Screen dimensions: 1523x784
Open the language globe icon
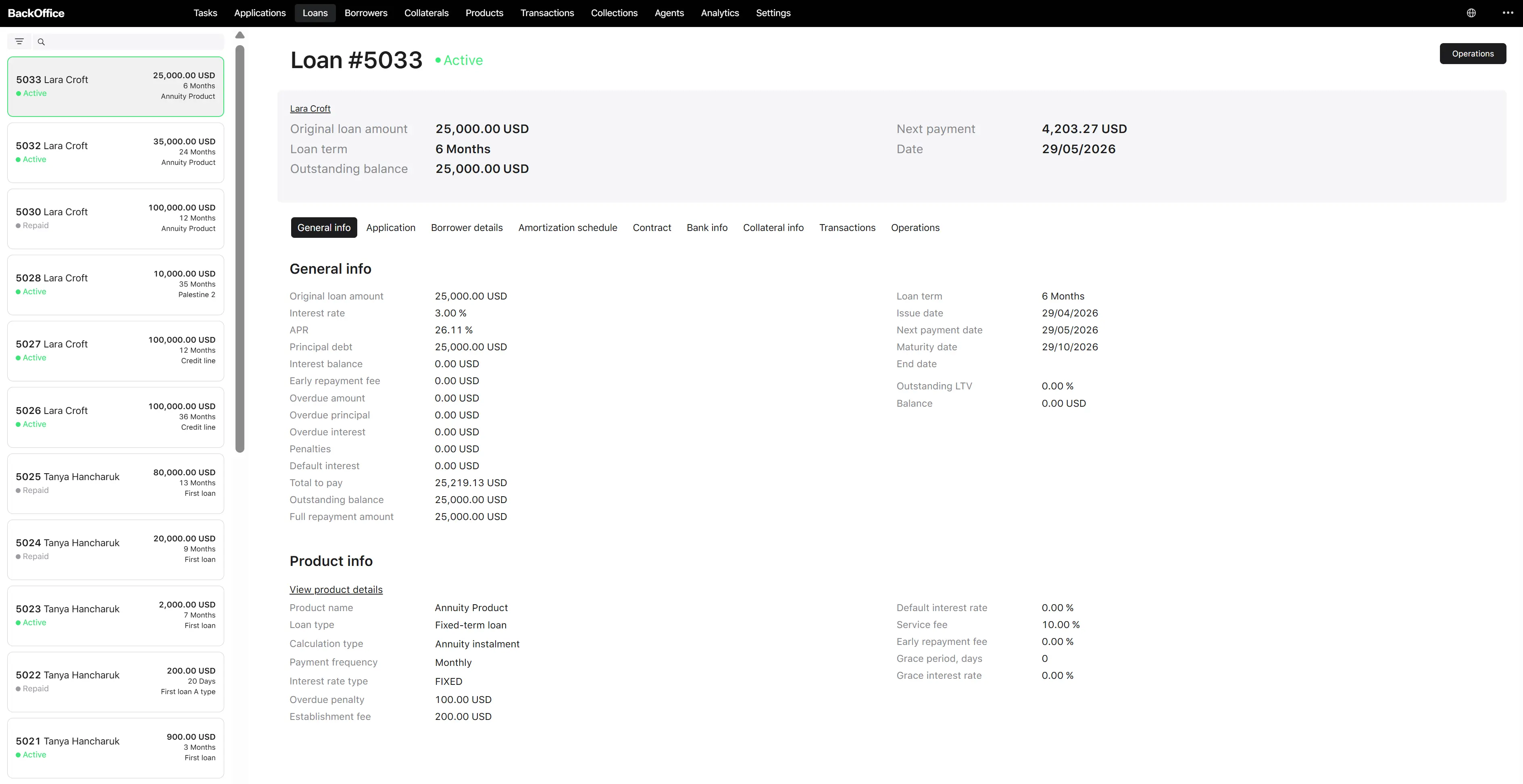pyautogui.click(x=1471, y=13)
